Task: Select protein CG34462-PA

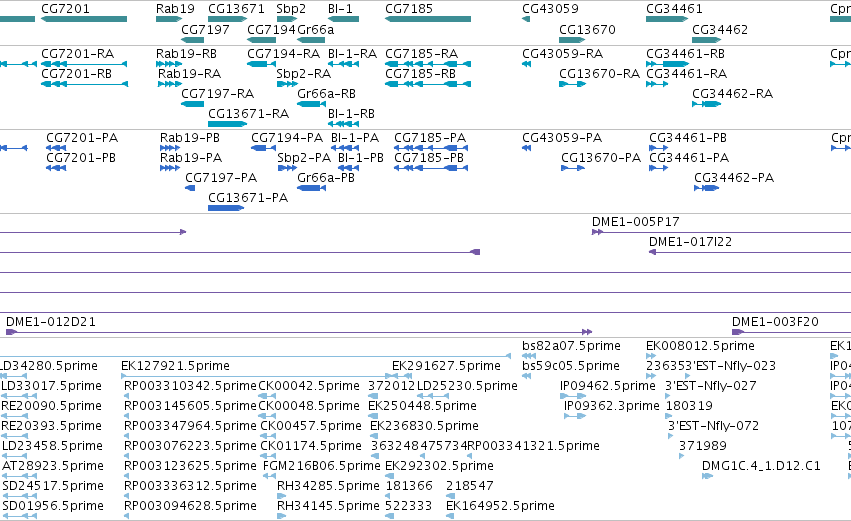Action: pos(707,188)
